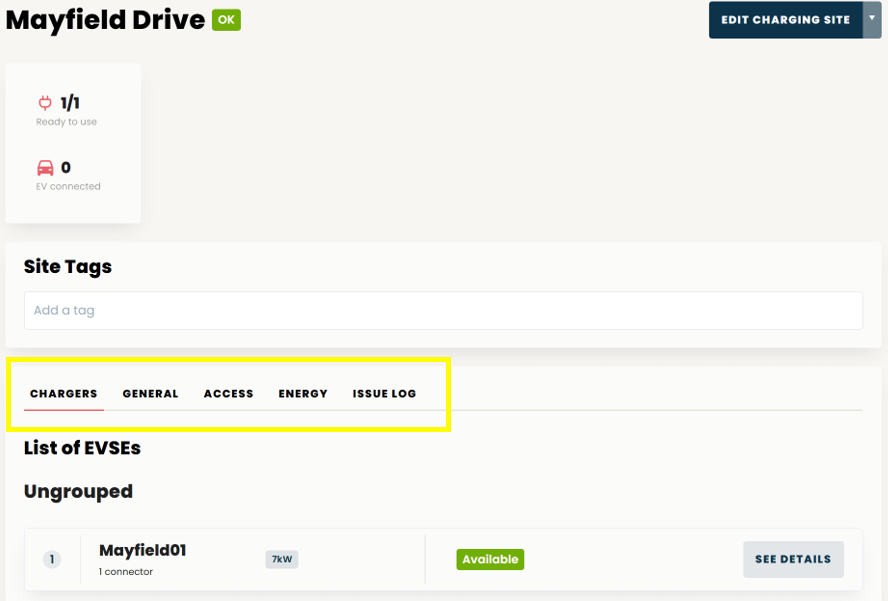The height and width of the screenshot is (601, 888).
Task: Click the 0 EV connected count
Action: (x=66, y=168)
